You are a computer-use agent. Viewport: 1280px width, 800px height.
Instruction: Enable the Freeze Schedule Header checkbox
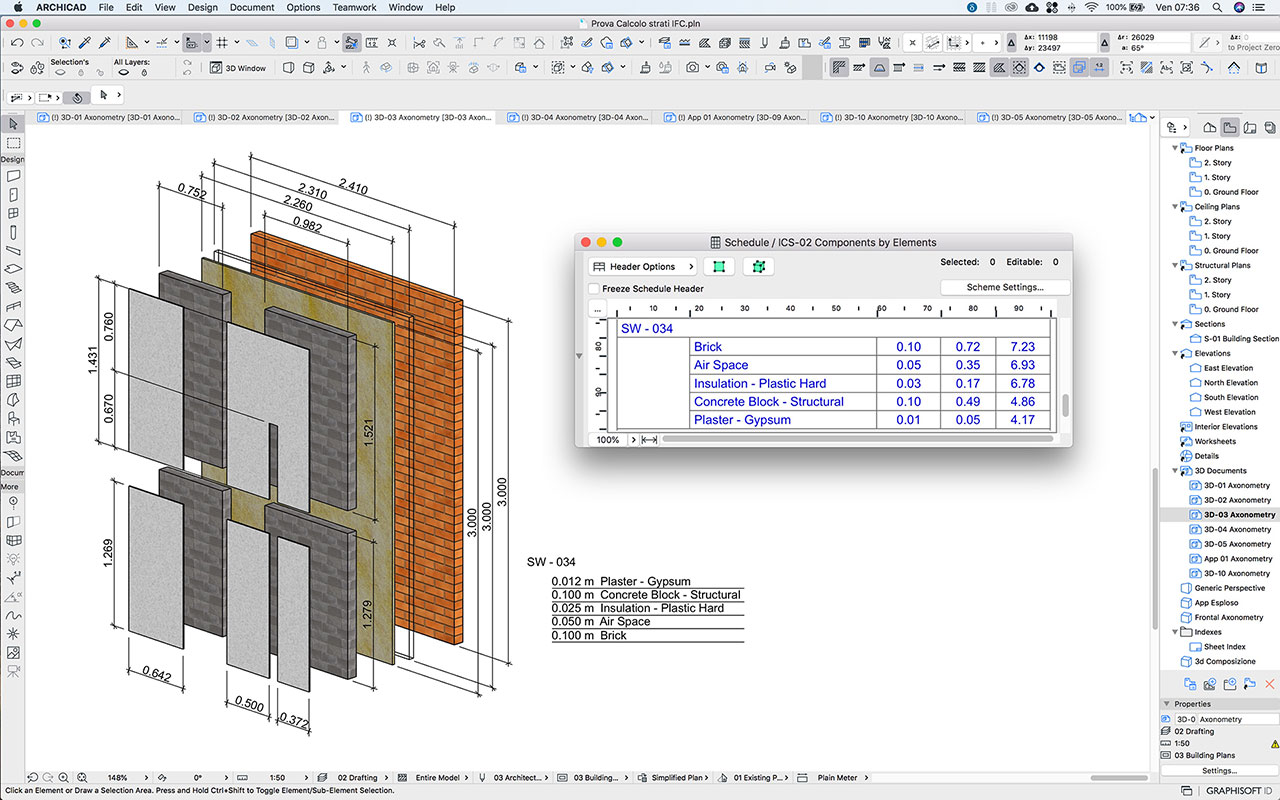pos(592,287)
